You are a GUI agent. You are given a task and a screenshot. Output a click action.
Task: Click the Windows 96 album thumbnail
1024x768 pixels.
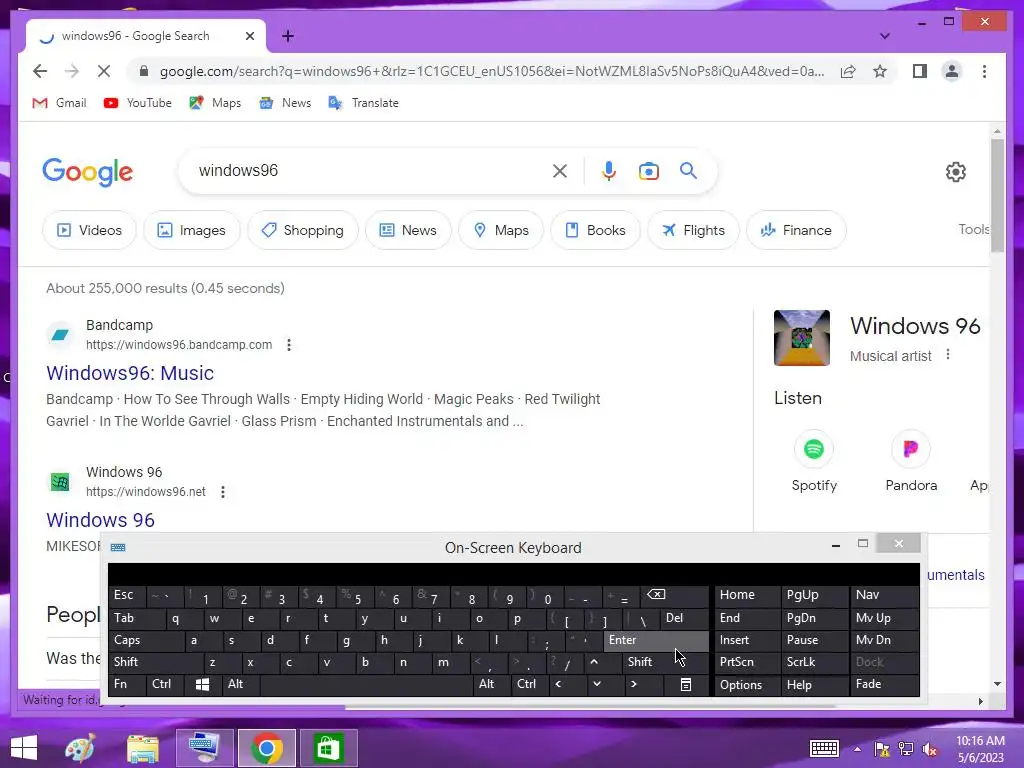(x=801, y=338)
